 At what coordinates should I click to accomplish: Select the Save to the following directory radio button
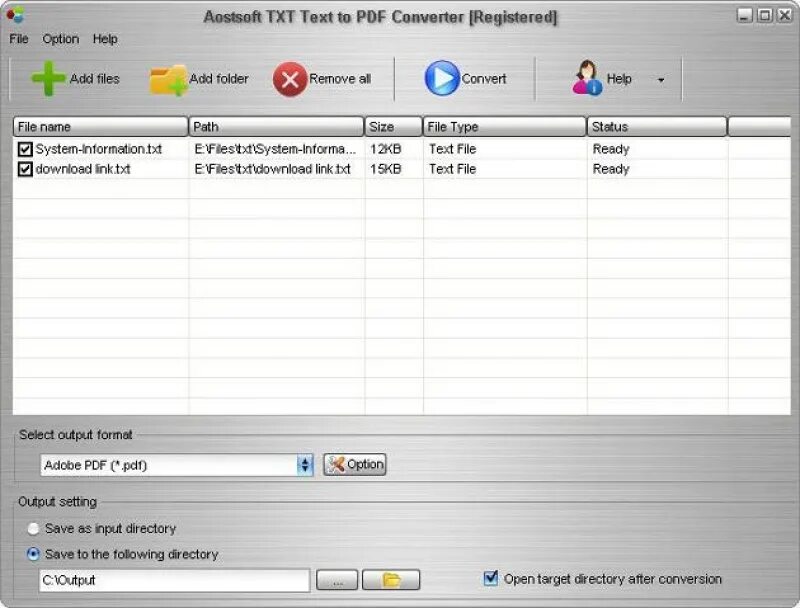[33, 554]
